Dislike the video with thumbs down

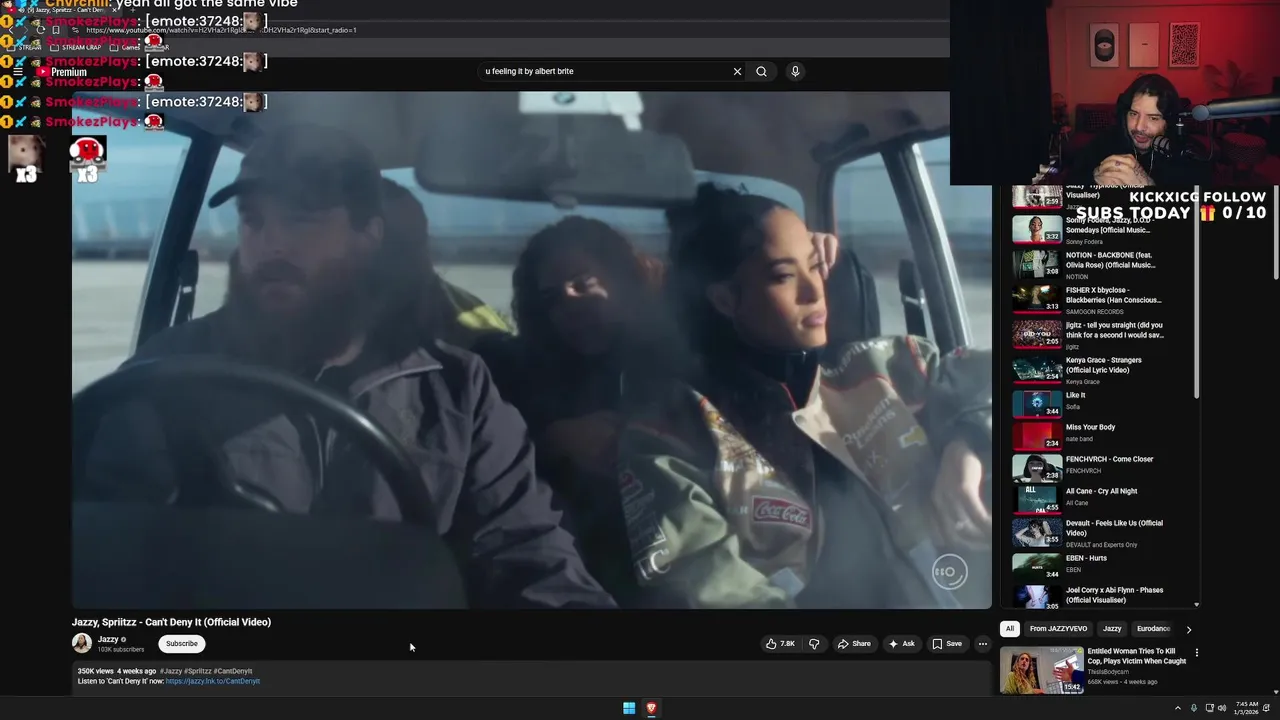pos(814,644)
